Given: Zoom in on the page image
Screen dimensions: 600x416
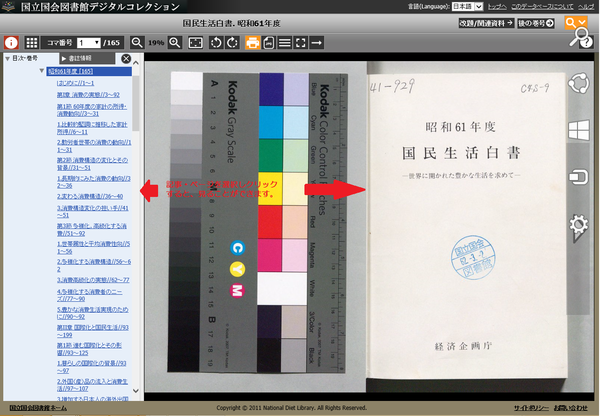Looking at the screenshot, I should coord(174,42).
